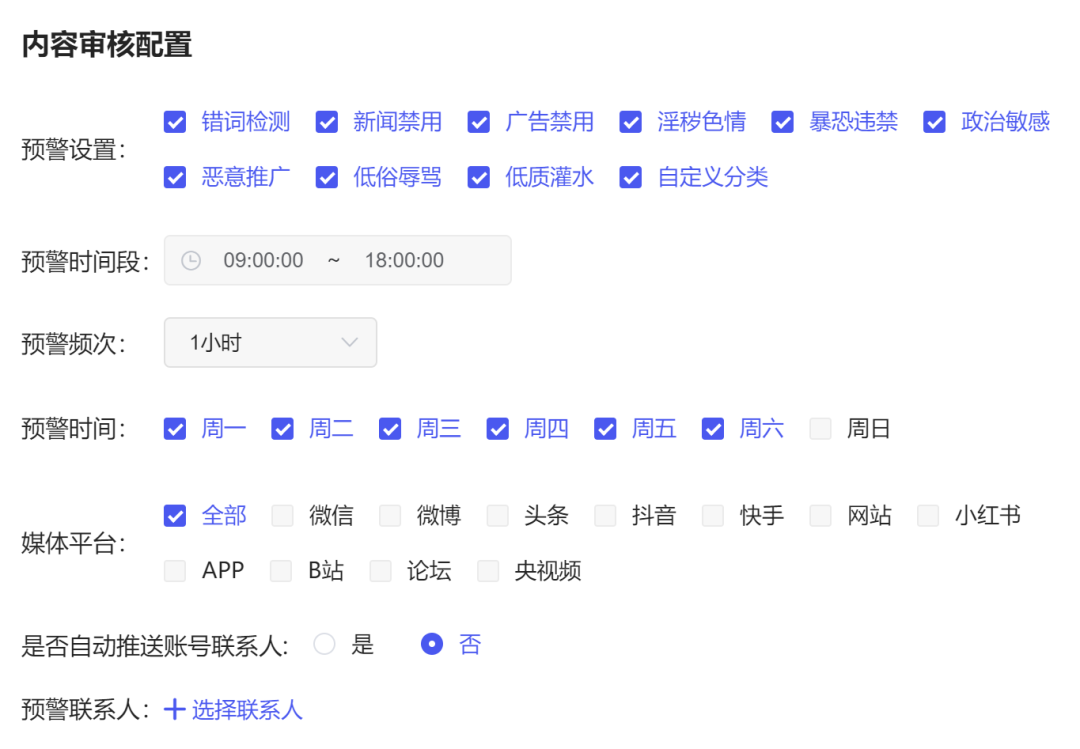This screenshot has height=749, width=1080.
Task: Uncheck the 全部 platform checkbox
Action: click(175, 515)
